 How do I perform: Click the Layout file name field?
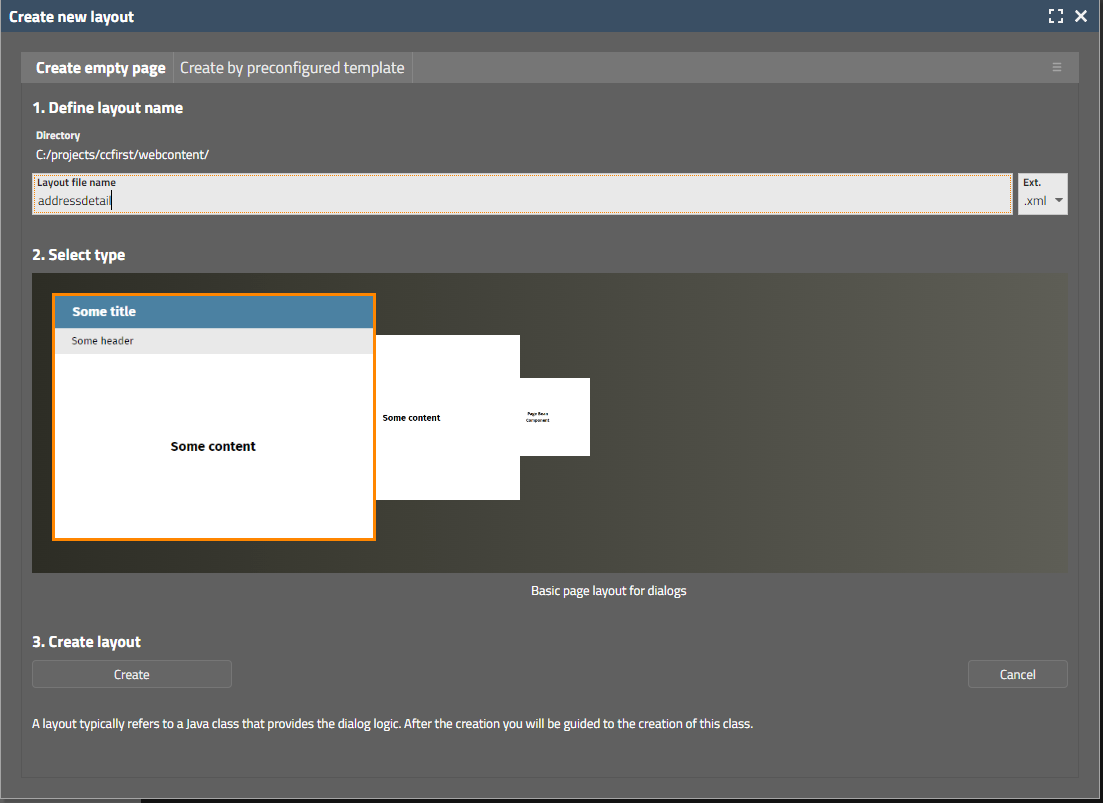(x=520, y=200)
